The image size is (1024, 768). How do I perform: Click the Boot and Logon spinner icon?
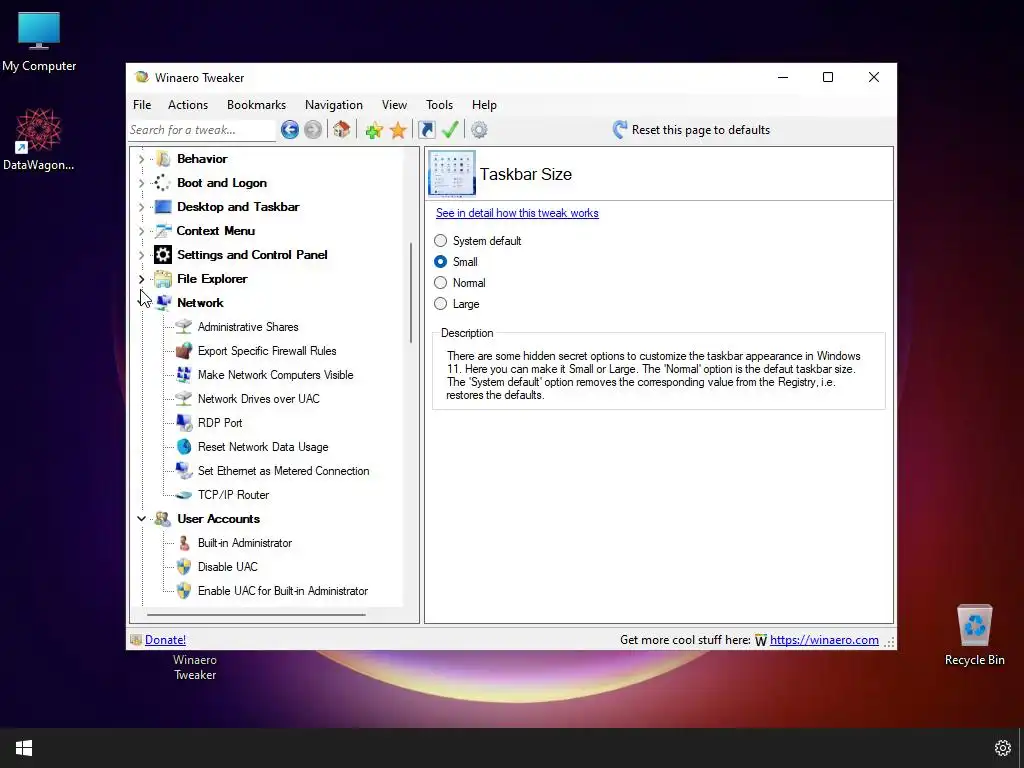[x=162, y=183]
